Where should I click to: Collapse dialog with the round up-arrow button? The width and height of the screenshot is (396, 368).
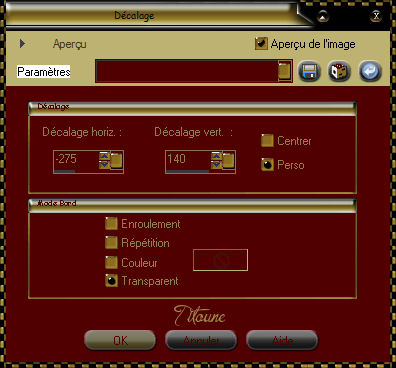[323, 15]
